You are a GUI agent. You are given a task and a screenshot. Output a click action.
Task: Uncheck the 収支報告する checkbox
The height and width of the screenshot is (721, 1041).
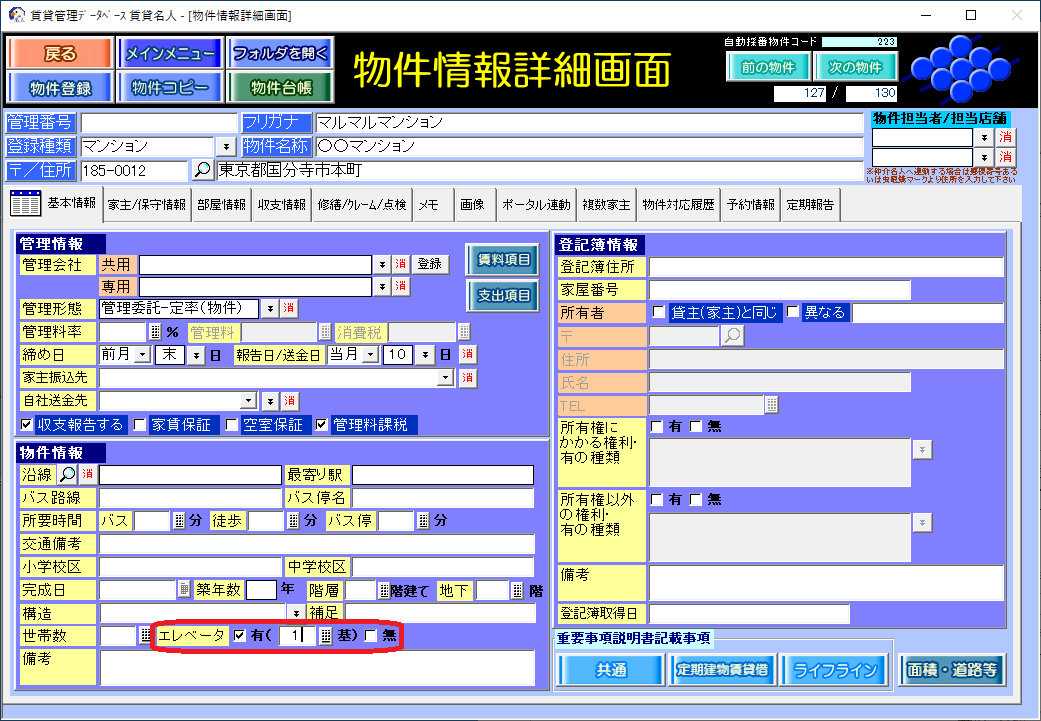[x=27, y=425]
